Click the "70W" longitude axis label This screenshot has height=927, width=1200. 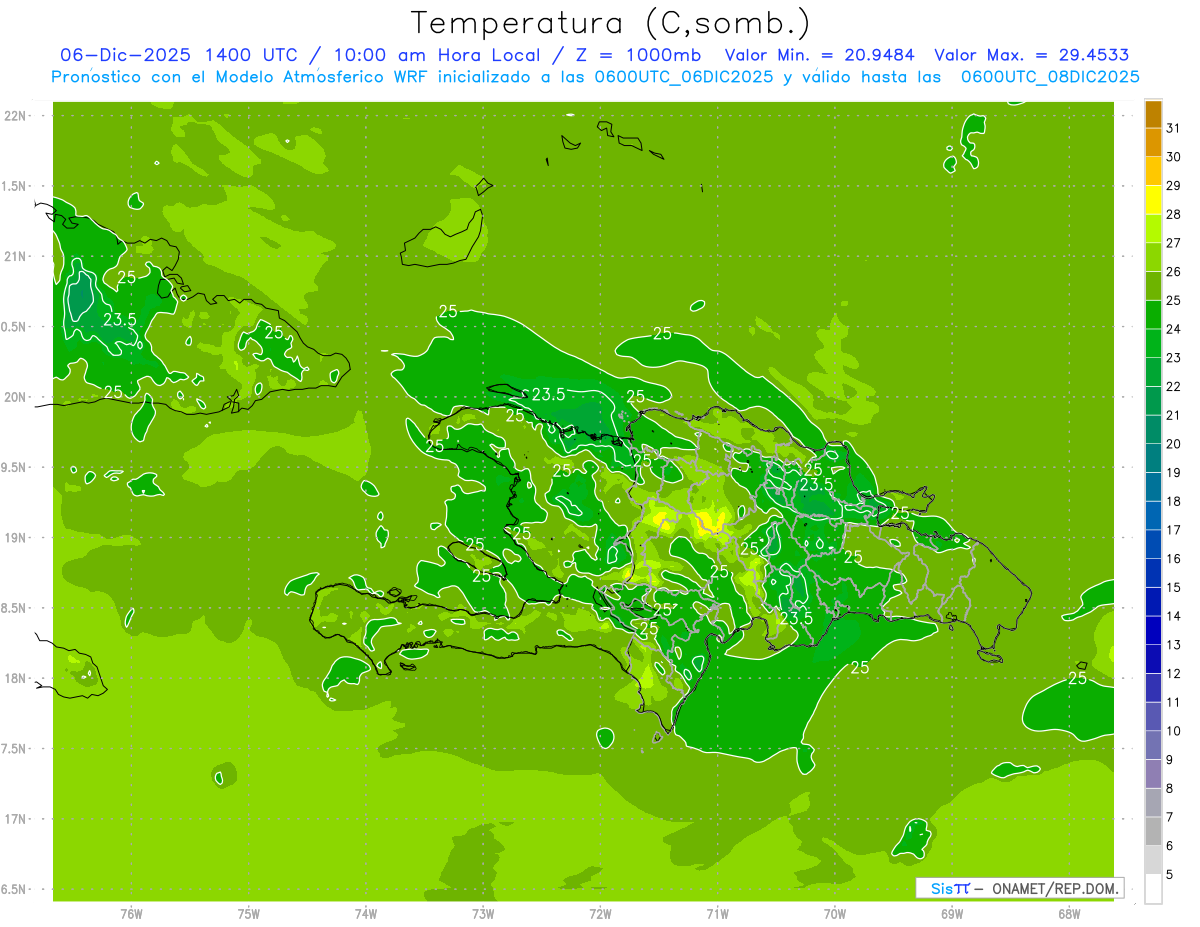point(835,914)
